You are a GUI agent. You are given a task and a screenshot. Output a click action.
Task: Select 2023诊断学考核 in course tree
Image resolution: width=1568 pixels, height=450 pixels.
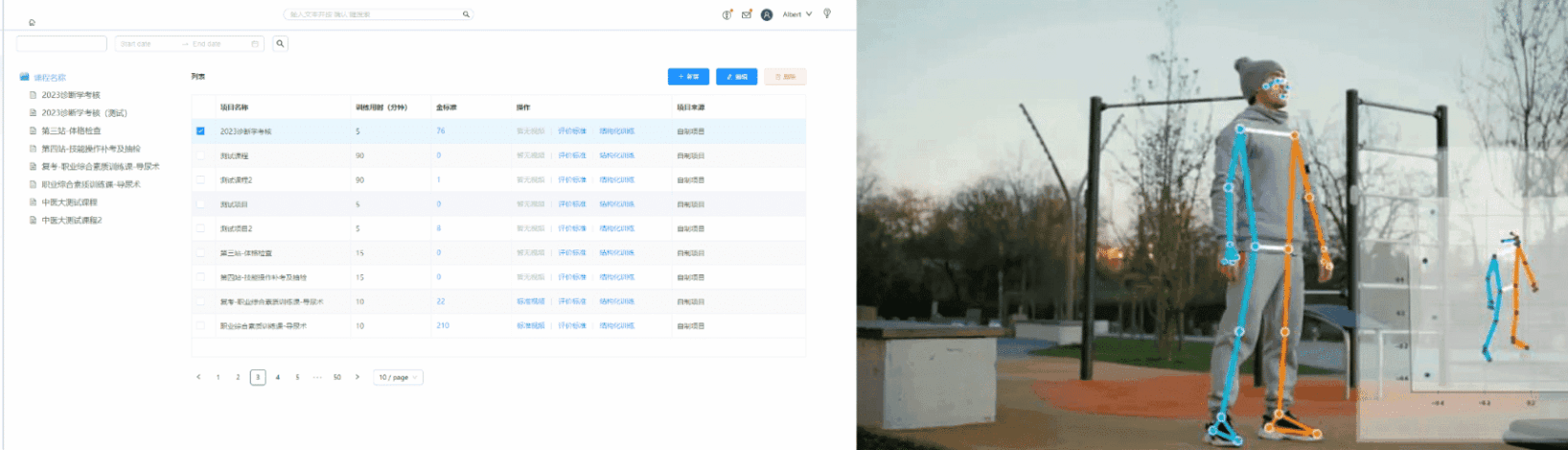71,95
